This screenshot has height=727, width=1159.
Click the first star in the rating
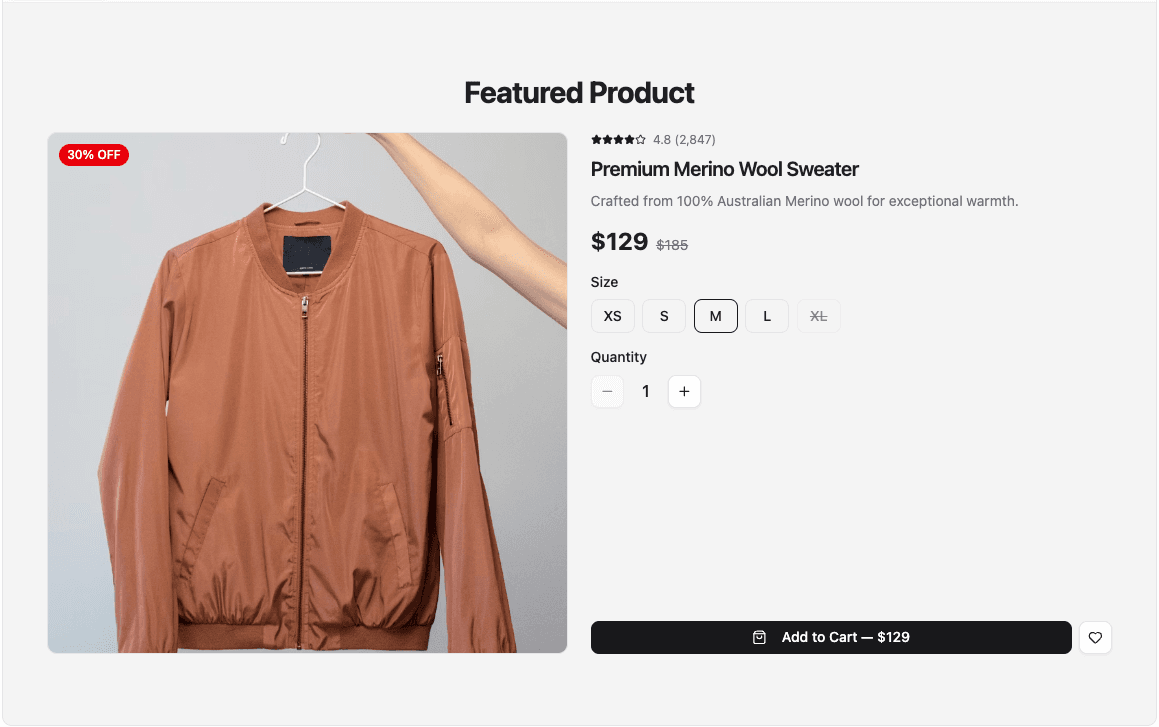point(596,139)
